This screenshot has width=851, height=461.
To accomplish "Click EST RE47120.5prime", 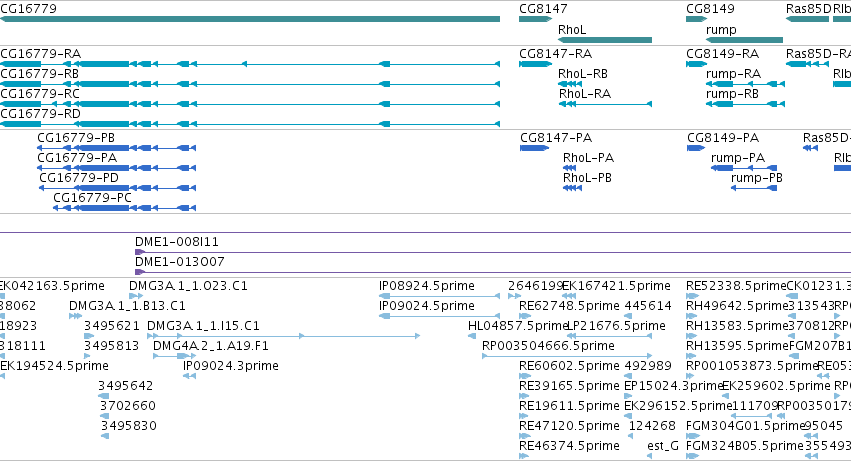I will (525, 436).
